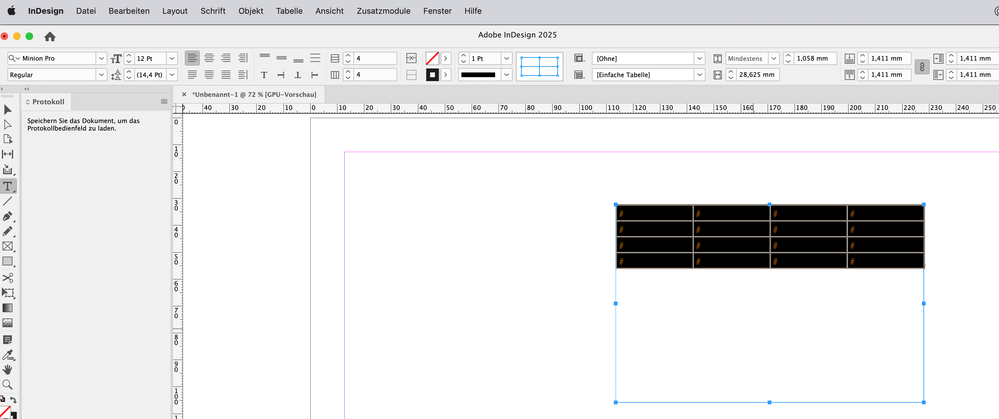
Task: Toggle center text alignment
Action: pyautogui.click(x=209, y=59)
